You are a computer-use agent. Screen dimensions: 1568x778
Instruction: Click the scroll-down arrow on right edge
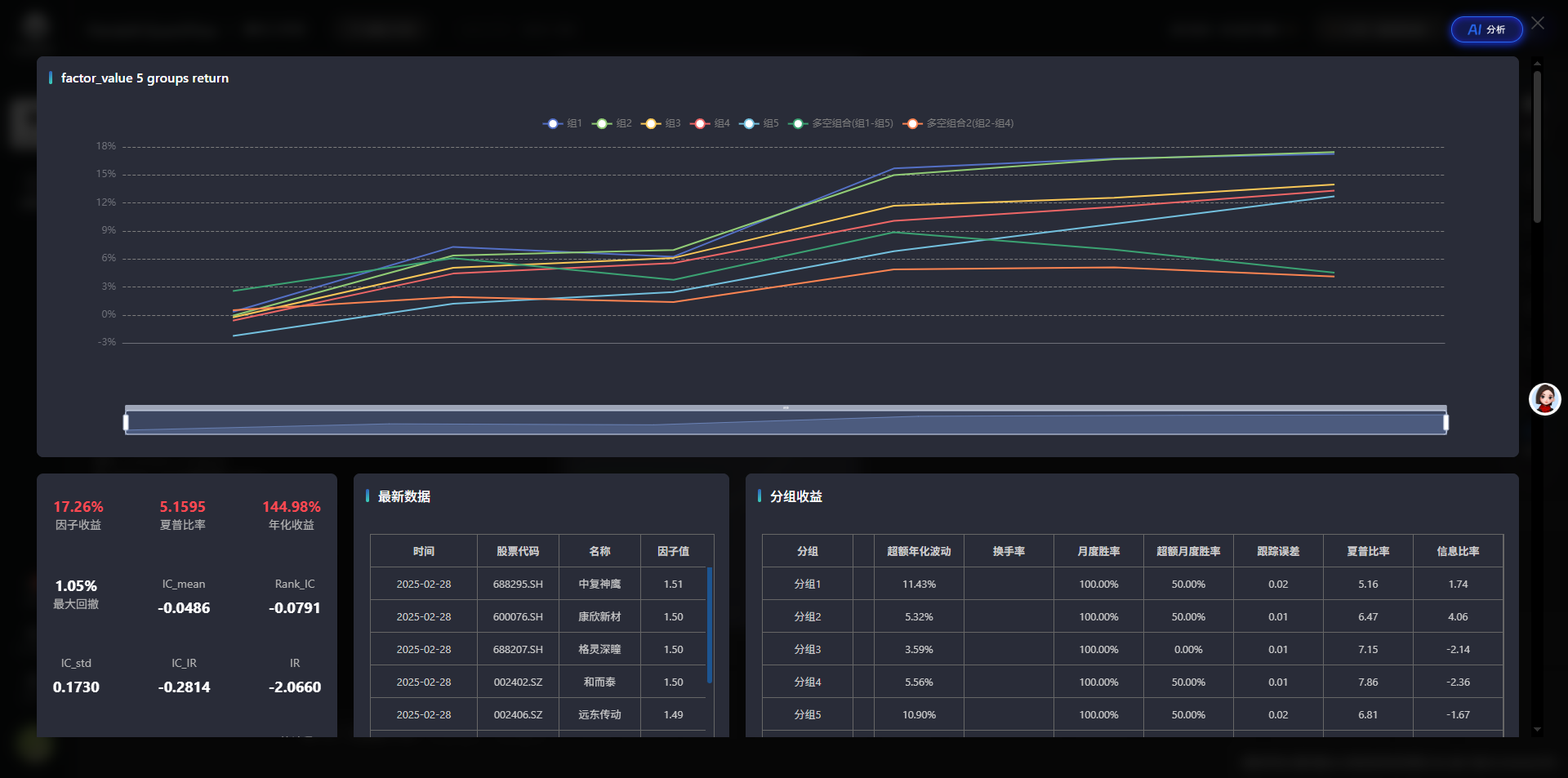[1537, 730]
